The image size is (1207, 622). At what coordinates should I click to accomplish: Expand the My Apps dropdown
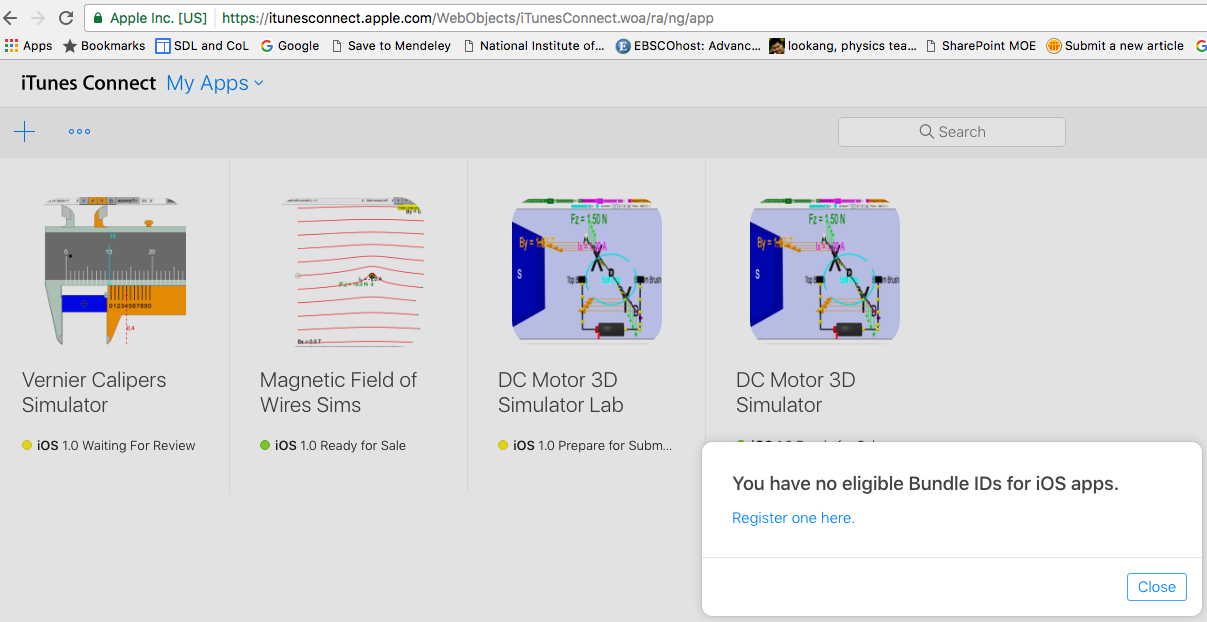[215, 83]
